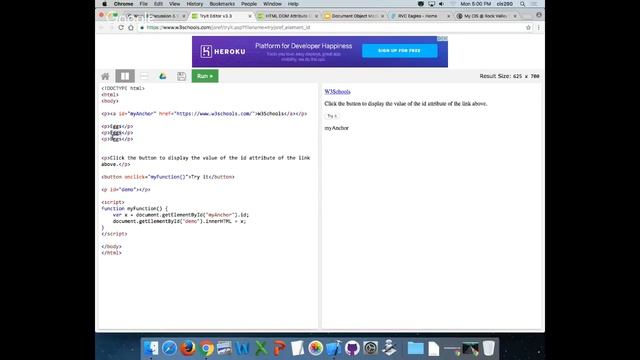Select the side-by-side layout icon
The width and height of the screenshot is (640, 360).
pos(125,76)
